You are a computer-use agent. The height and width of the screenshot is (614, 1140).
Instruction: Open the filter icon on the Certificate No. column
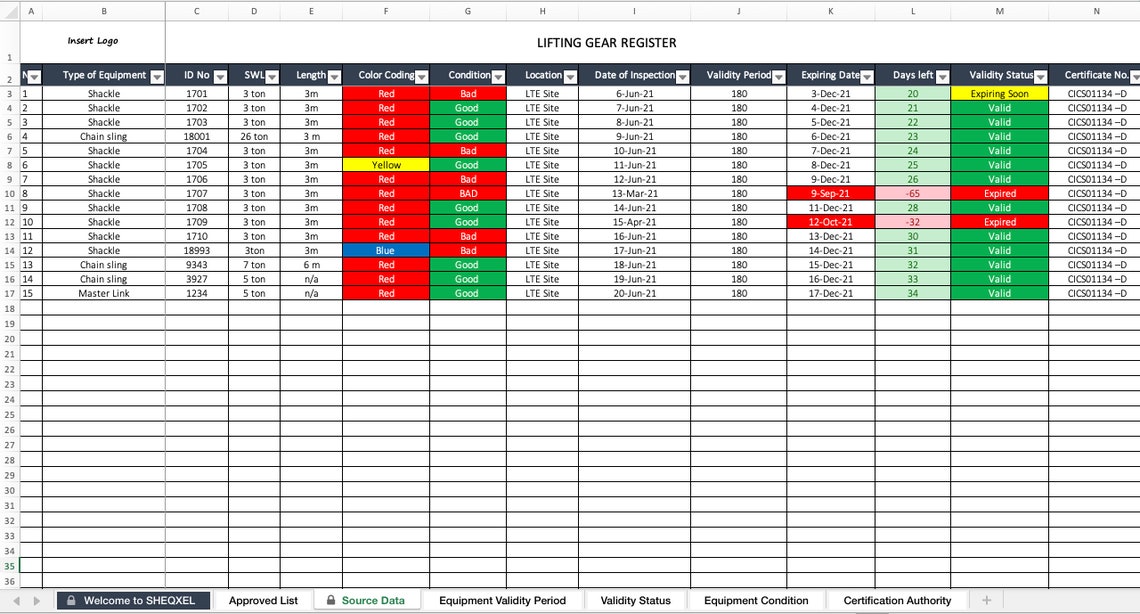point(1133,75)
